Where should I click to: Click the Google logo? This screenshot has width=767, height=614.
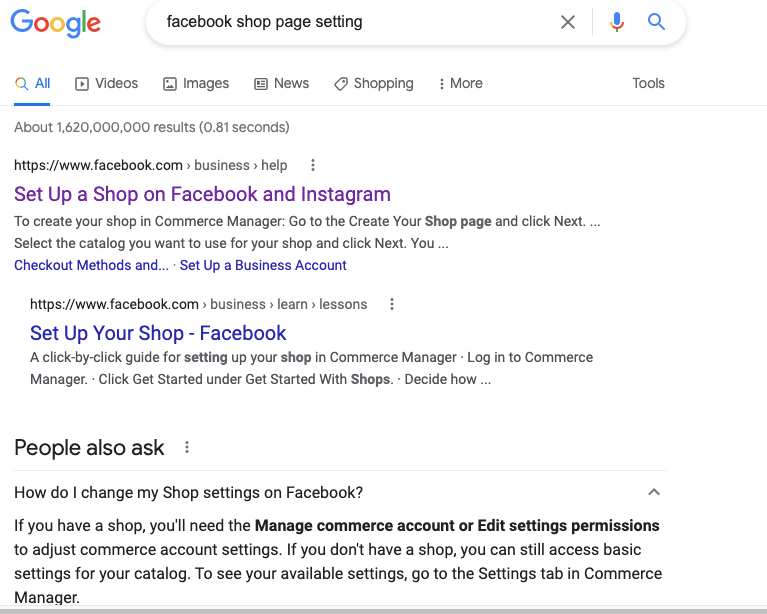tap(55, 22)
